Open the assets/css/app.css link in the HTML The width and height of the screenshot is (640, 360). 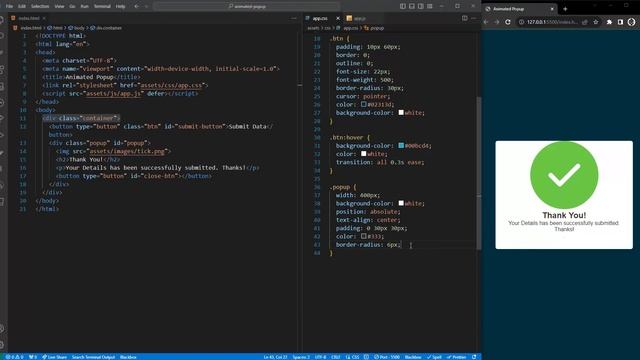171,85
